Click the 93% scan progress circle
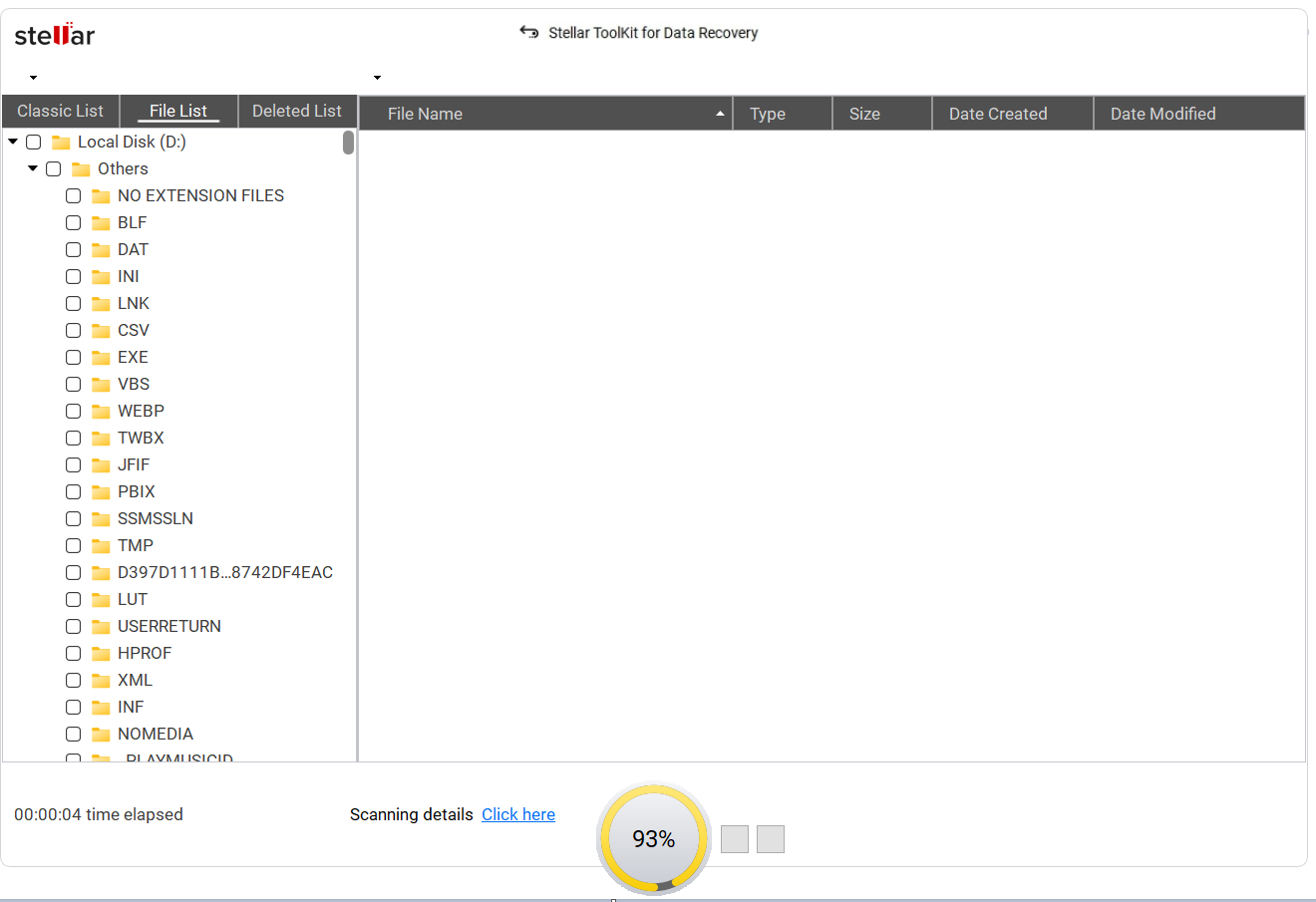 654,838
